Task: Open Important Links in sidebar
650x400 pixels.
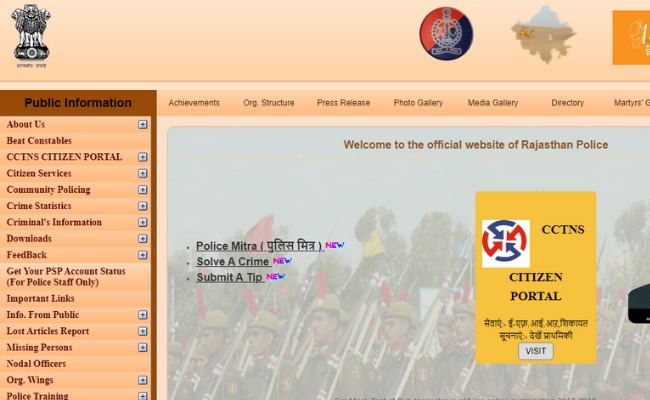Action: pyautogui.click(x=41, y=298)
